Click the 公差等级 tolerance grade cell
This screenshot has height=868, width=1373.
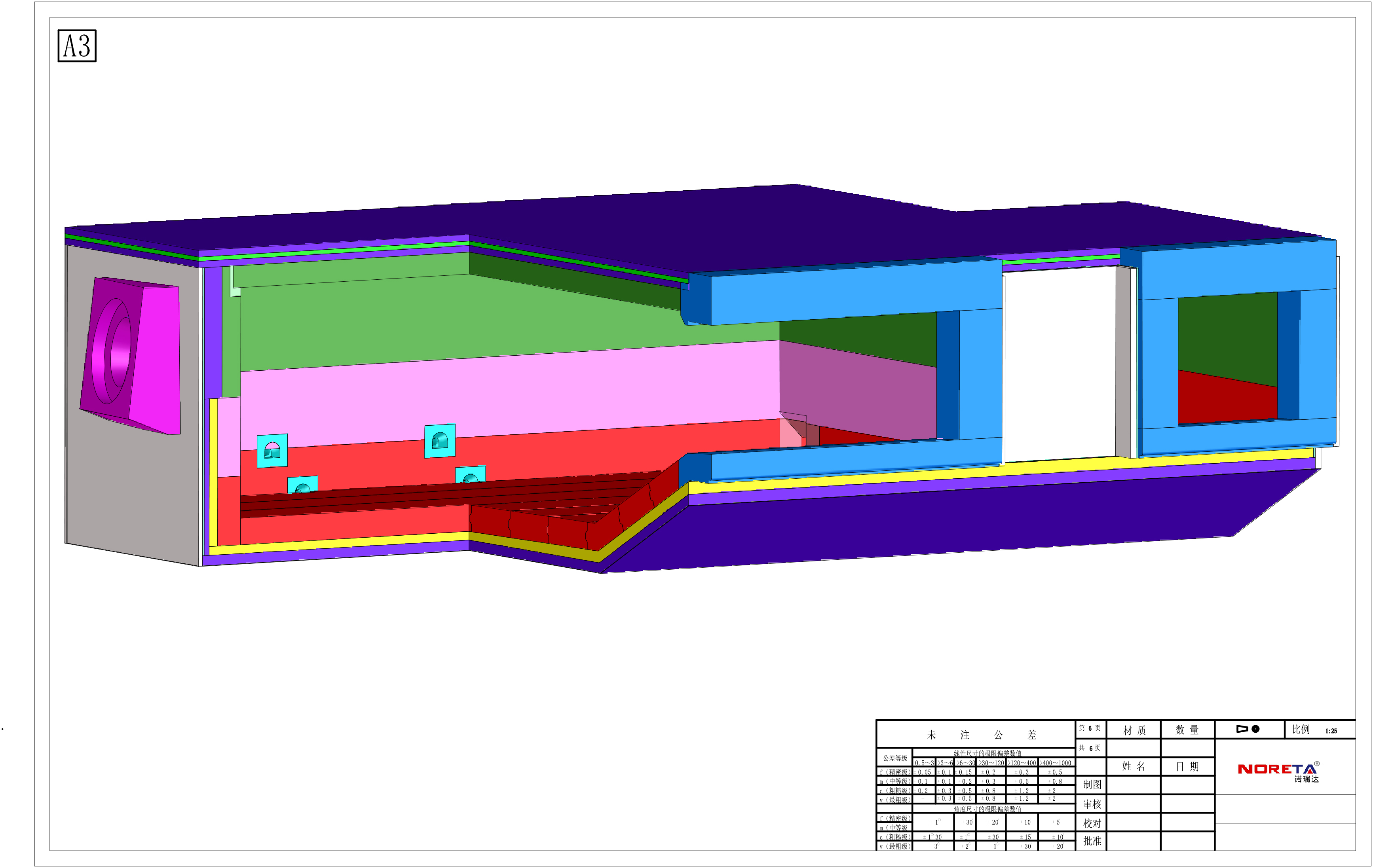[x=894, y=758]
